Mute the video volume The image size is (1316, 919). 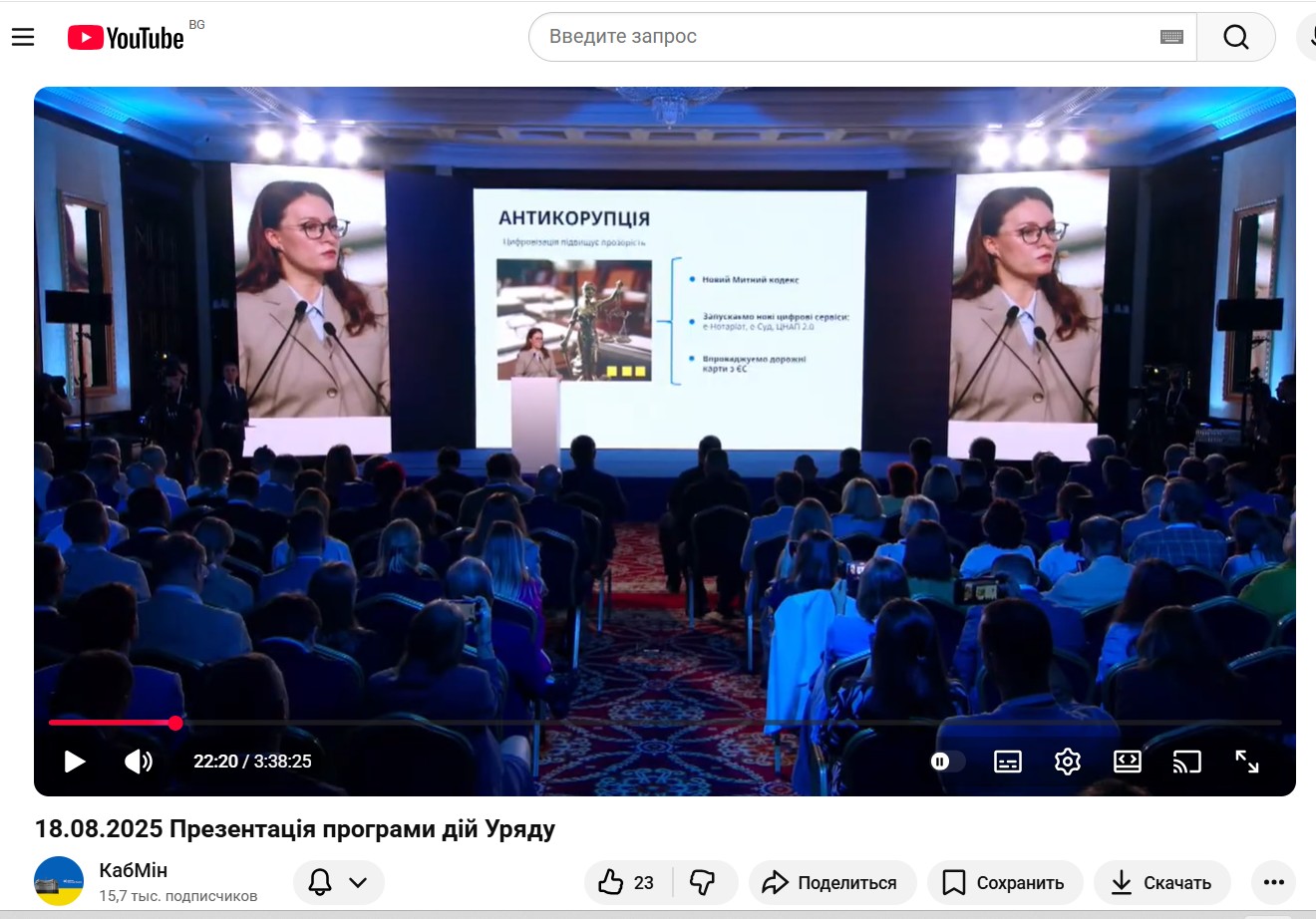point(139,762)
